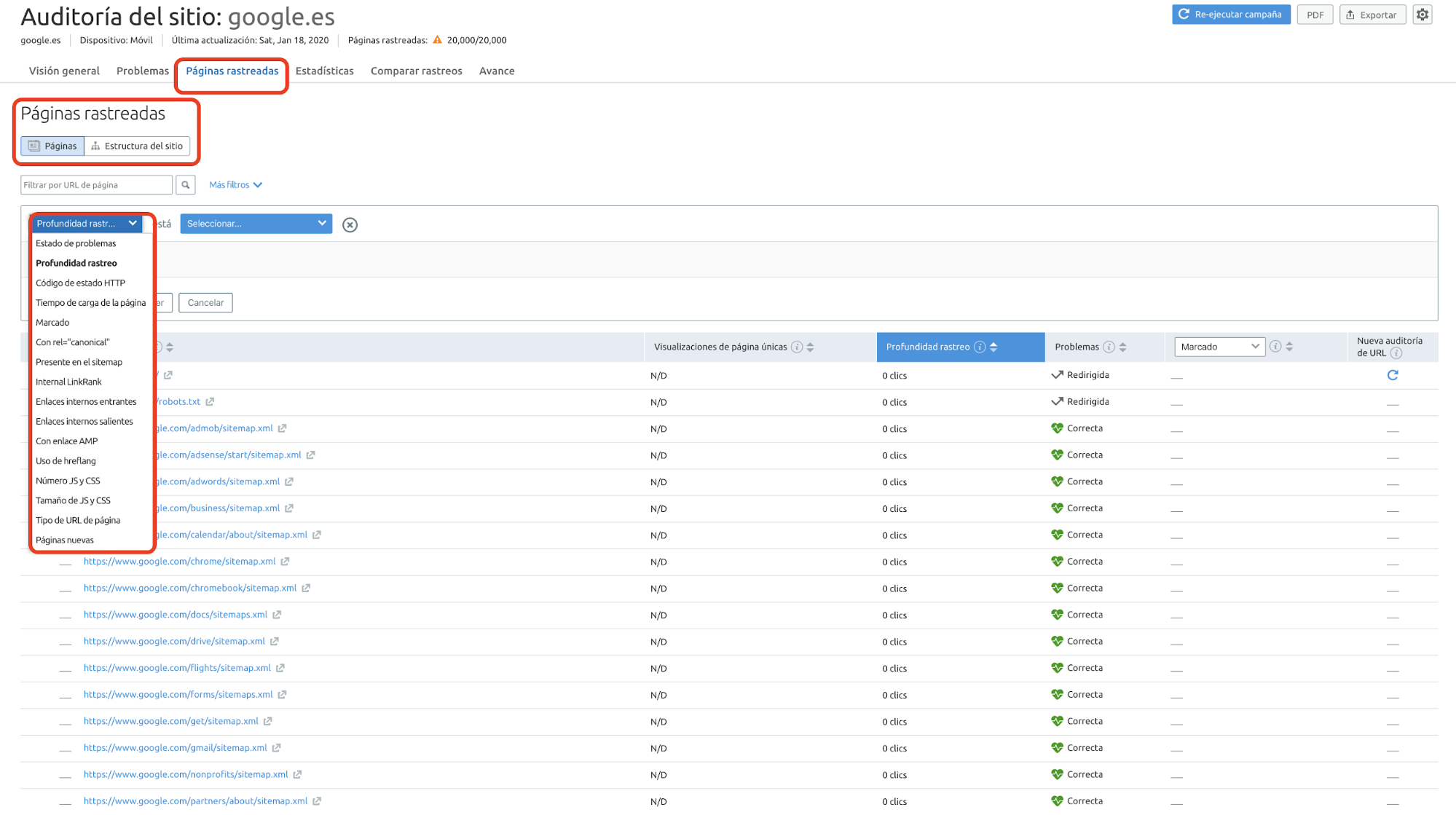The width and height of the screenshot is (1456, 815).
Task: Open external icon for chrome sitemap.xml
Action: [285, 562]
